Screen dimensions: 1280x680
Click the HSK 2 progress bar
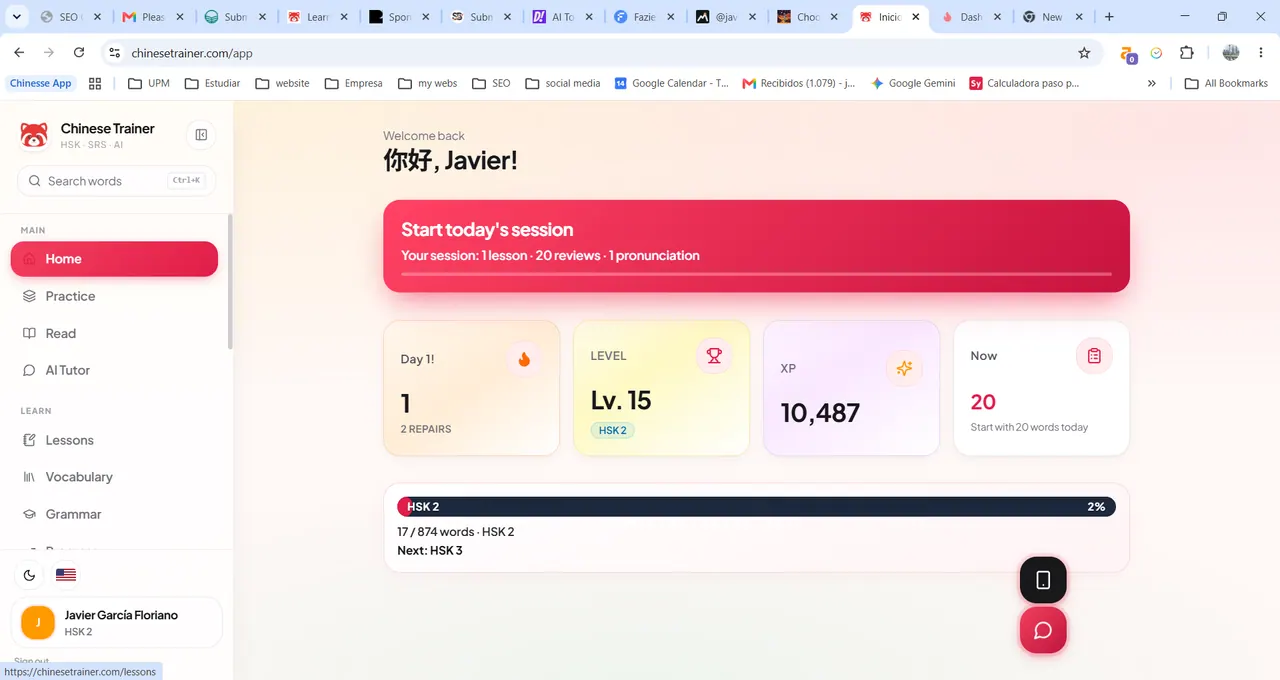point(756,507)
